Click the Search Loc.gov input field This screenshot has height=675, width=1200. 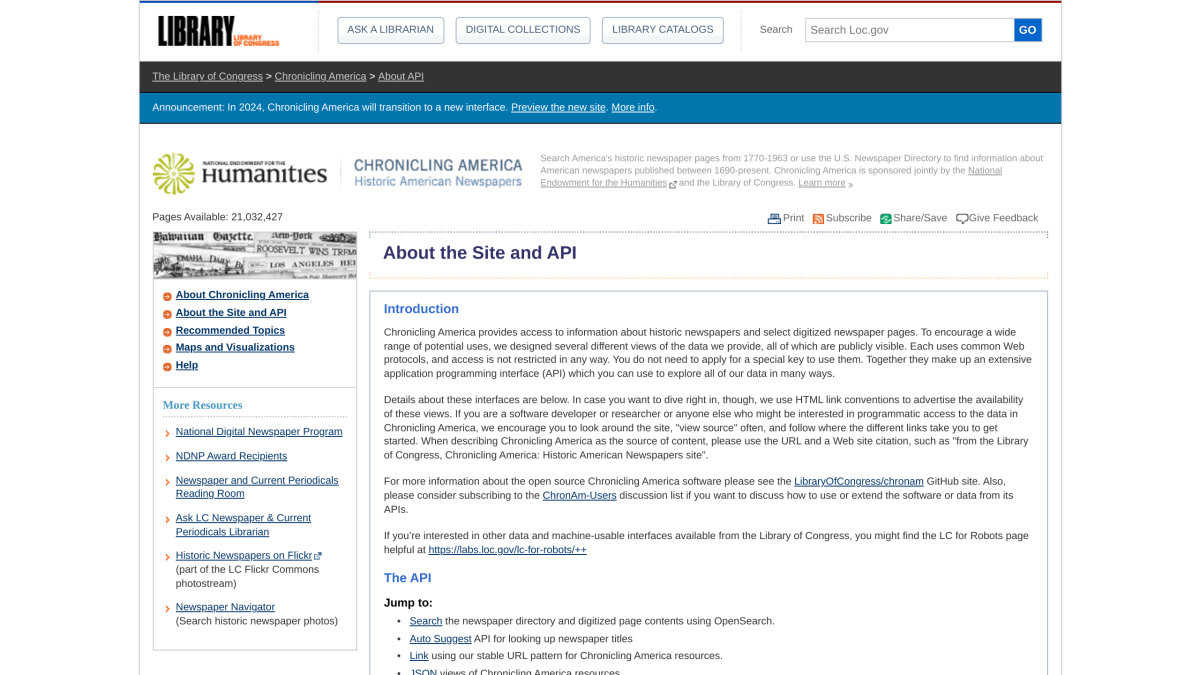[909, 30]
